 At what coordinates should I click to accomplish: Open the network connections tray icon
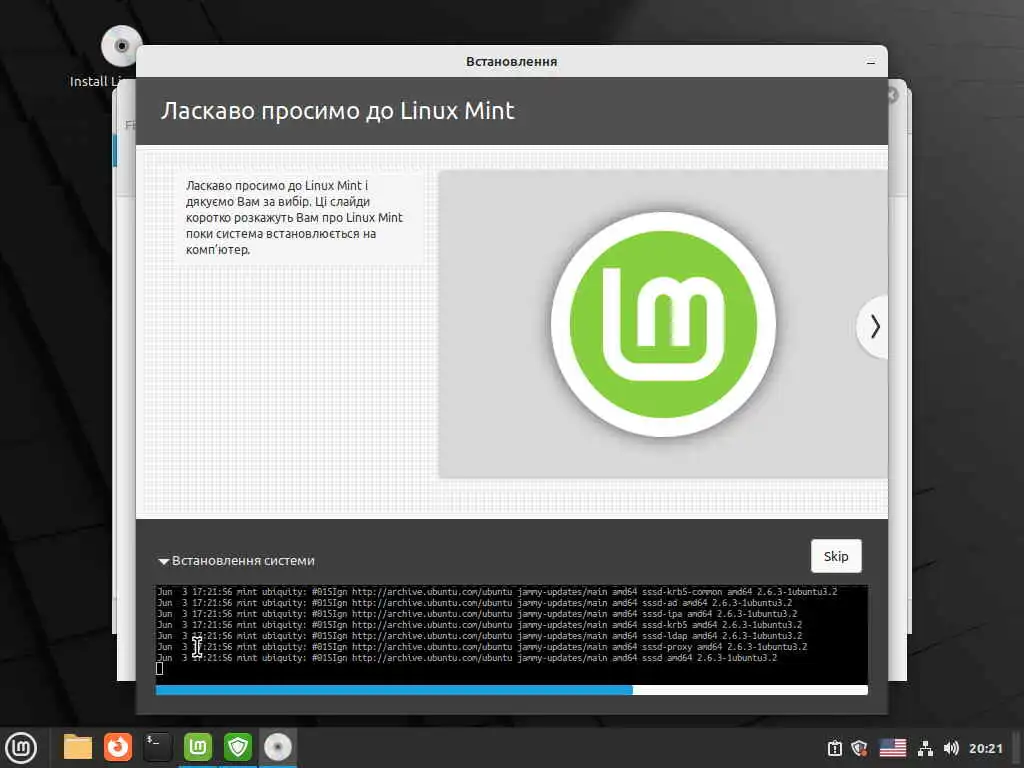pos(925,748)
